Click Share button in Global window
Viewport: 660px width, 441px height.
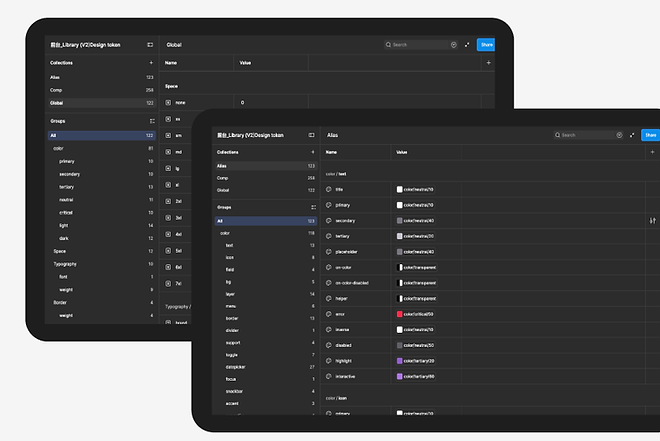click(486, 45)
